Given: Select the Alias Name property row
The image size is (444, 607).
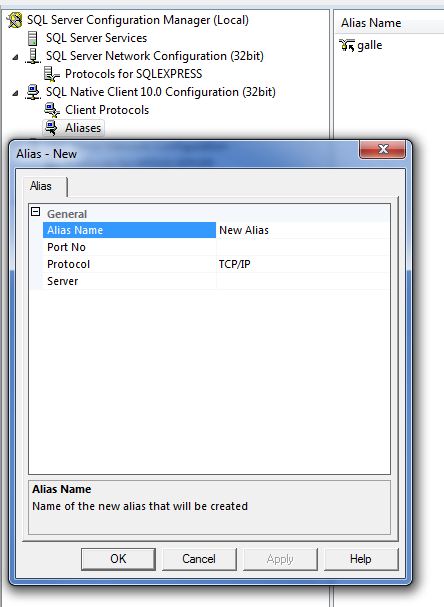Looking at the screenshot, I should coord(129,230).
